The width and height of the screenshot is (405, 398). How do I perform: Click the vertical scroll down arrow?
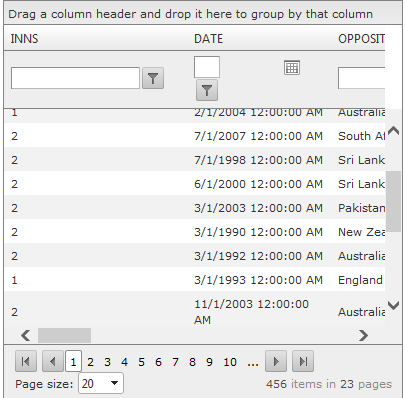[394, 305]
